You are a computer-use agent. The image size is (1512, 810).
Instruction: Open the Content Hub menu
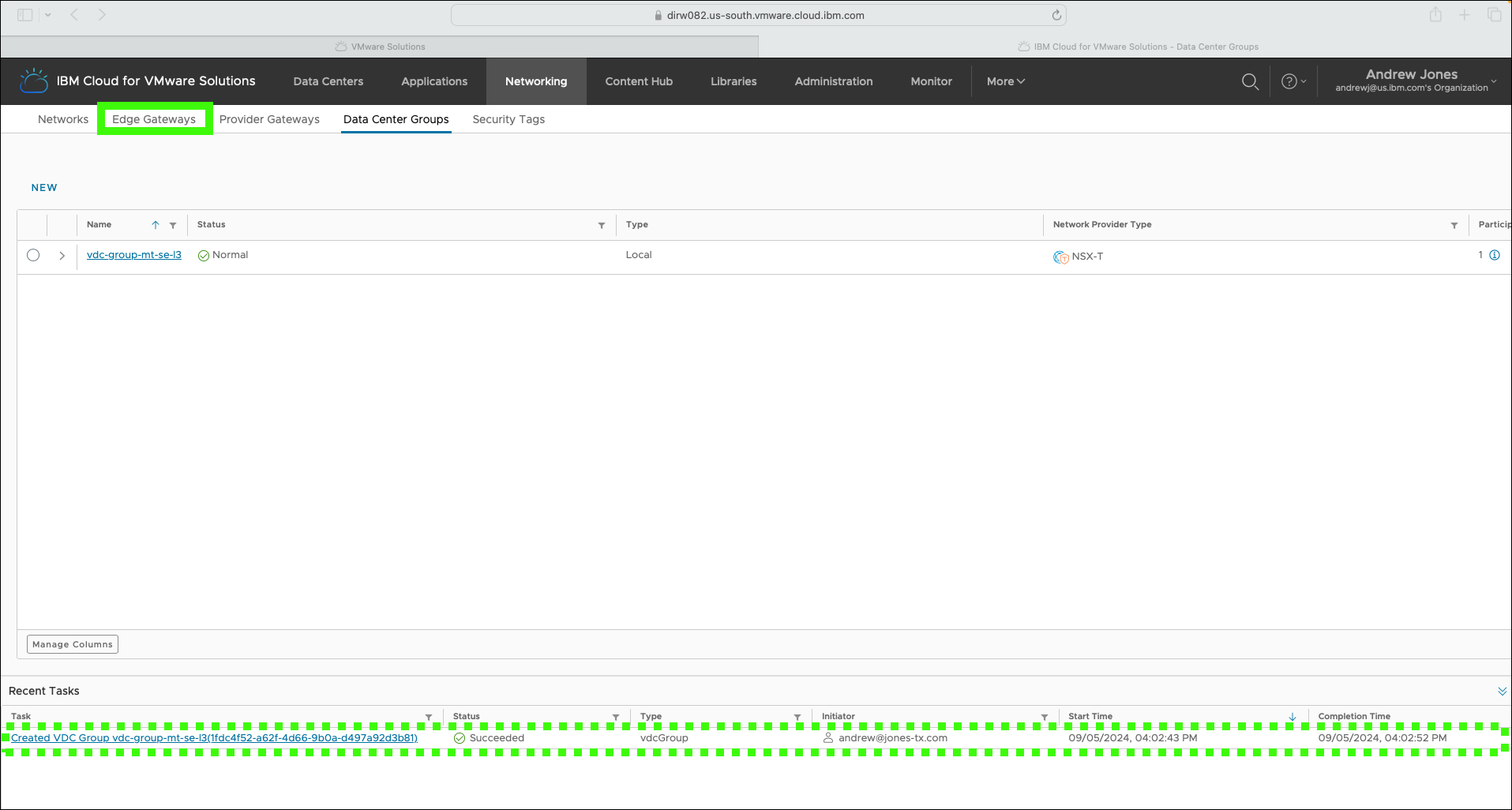click(639, 81)
